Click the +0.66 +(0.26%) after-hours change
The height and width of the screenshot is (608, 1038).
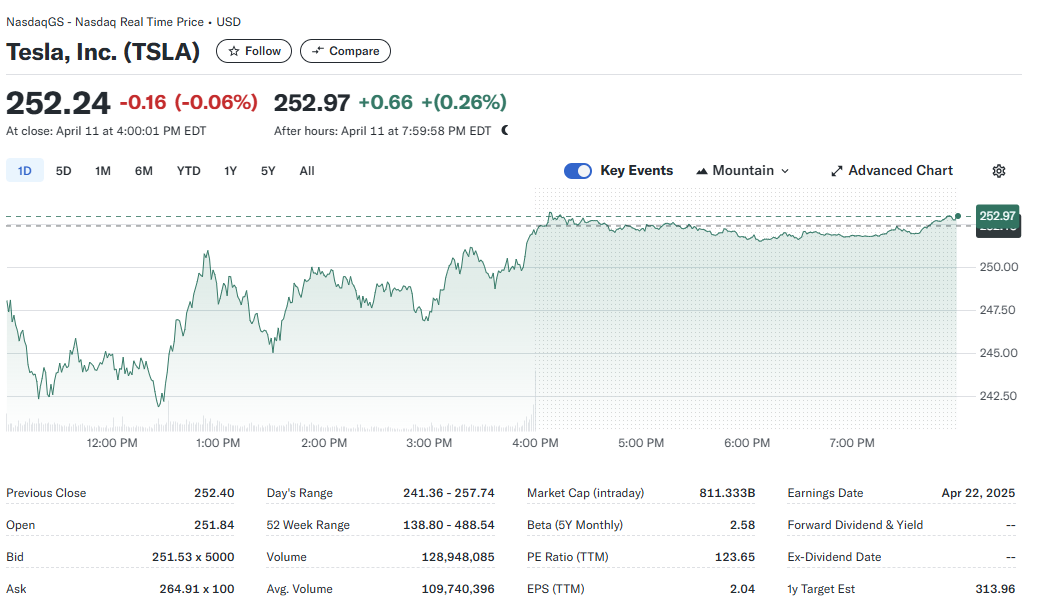click(432, 103)
